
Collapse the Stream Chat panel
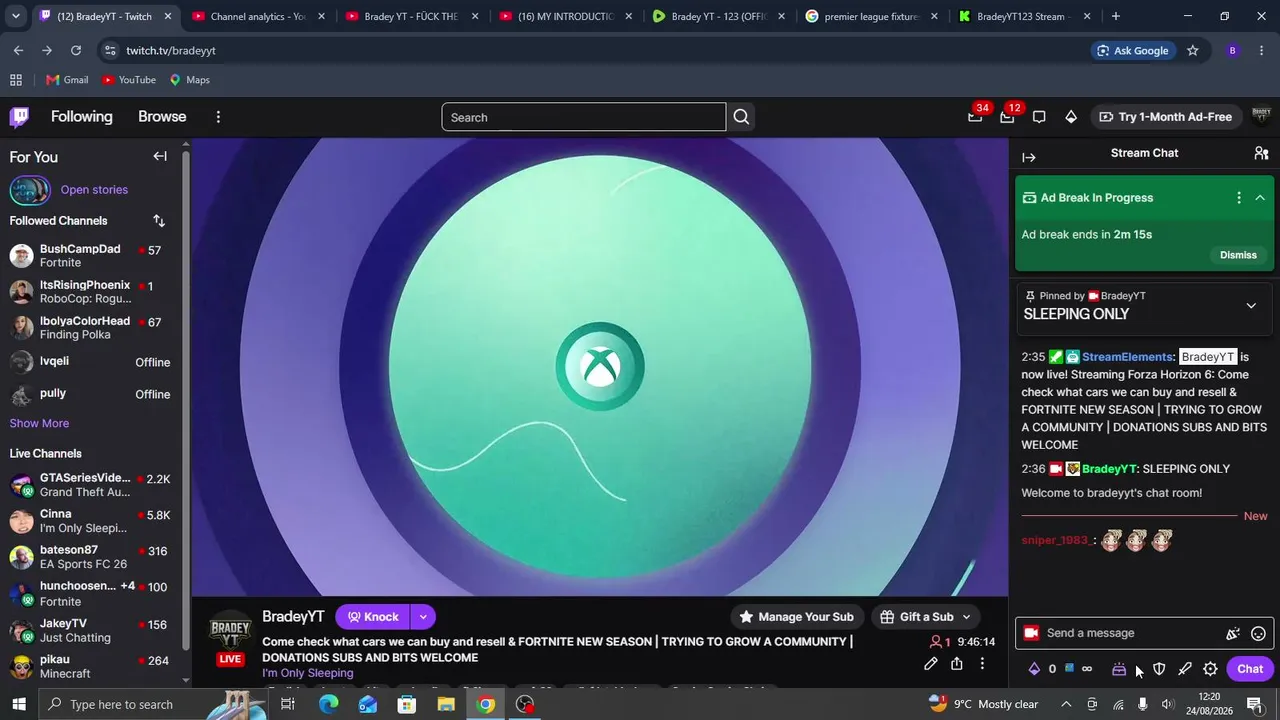click(1029, 157)
